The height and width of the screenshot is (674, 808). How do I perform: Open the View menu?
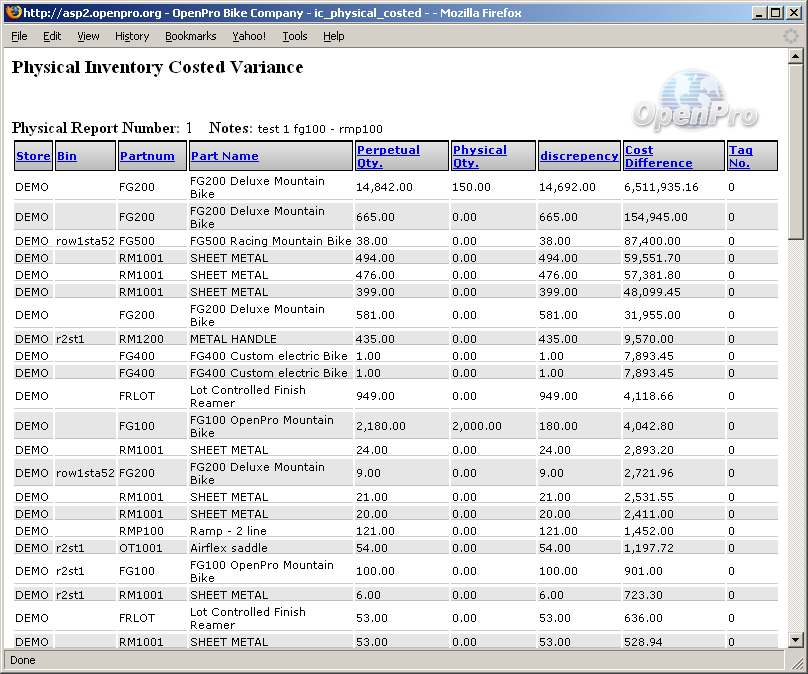point(88,36)
